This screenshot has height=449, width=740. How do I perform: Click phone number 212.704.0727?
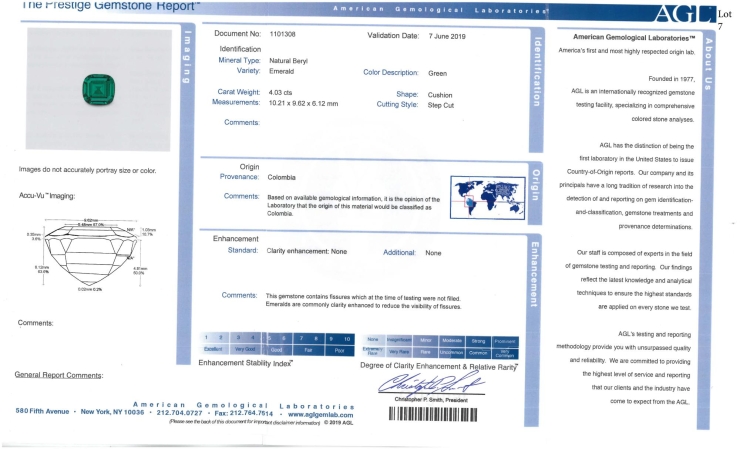[179, 413]
